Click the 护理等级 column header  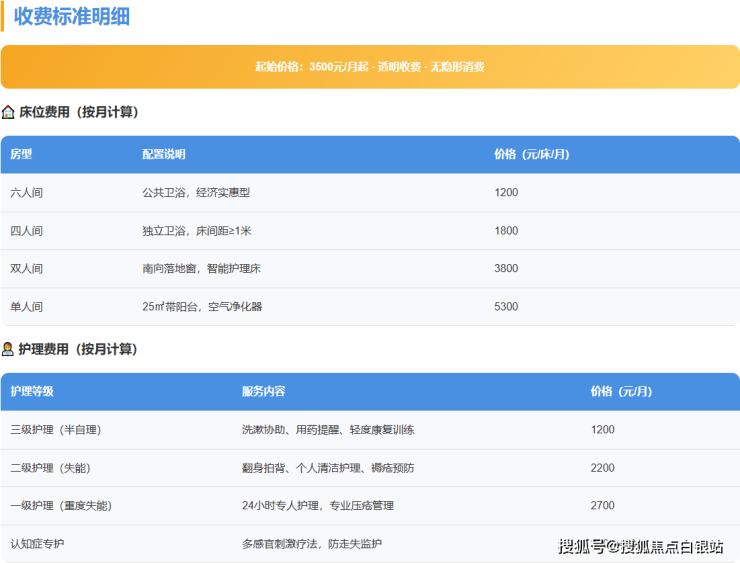[x=32, y=392]
